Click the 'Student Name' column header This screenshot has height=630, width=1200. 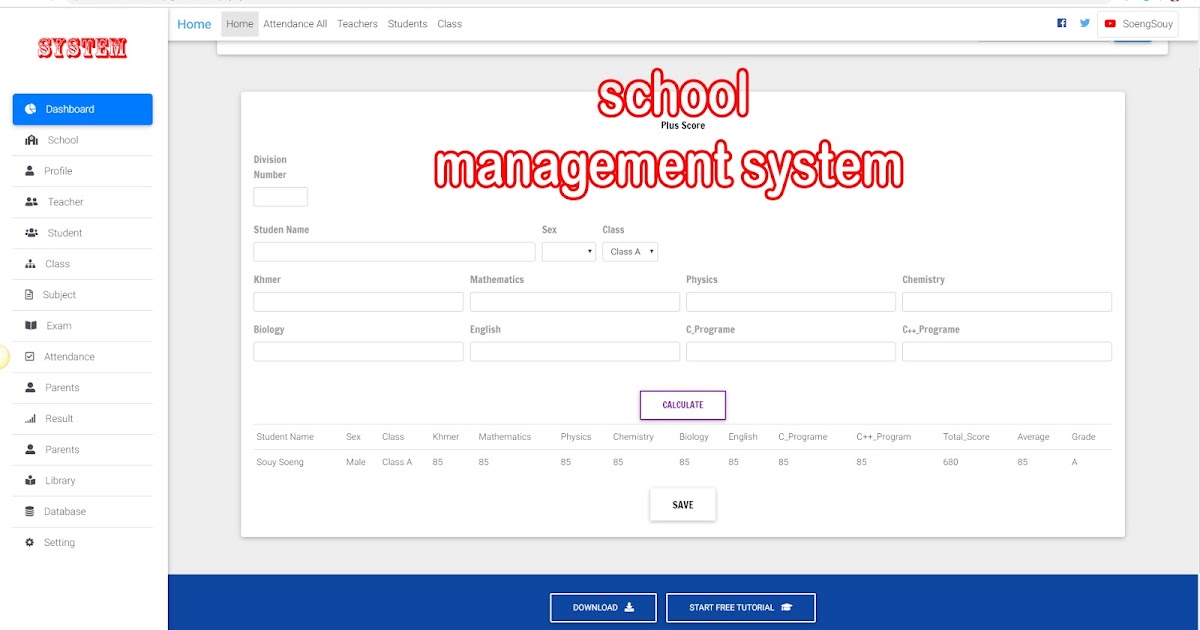tap(285, 437)
